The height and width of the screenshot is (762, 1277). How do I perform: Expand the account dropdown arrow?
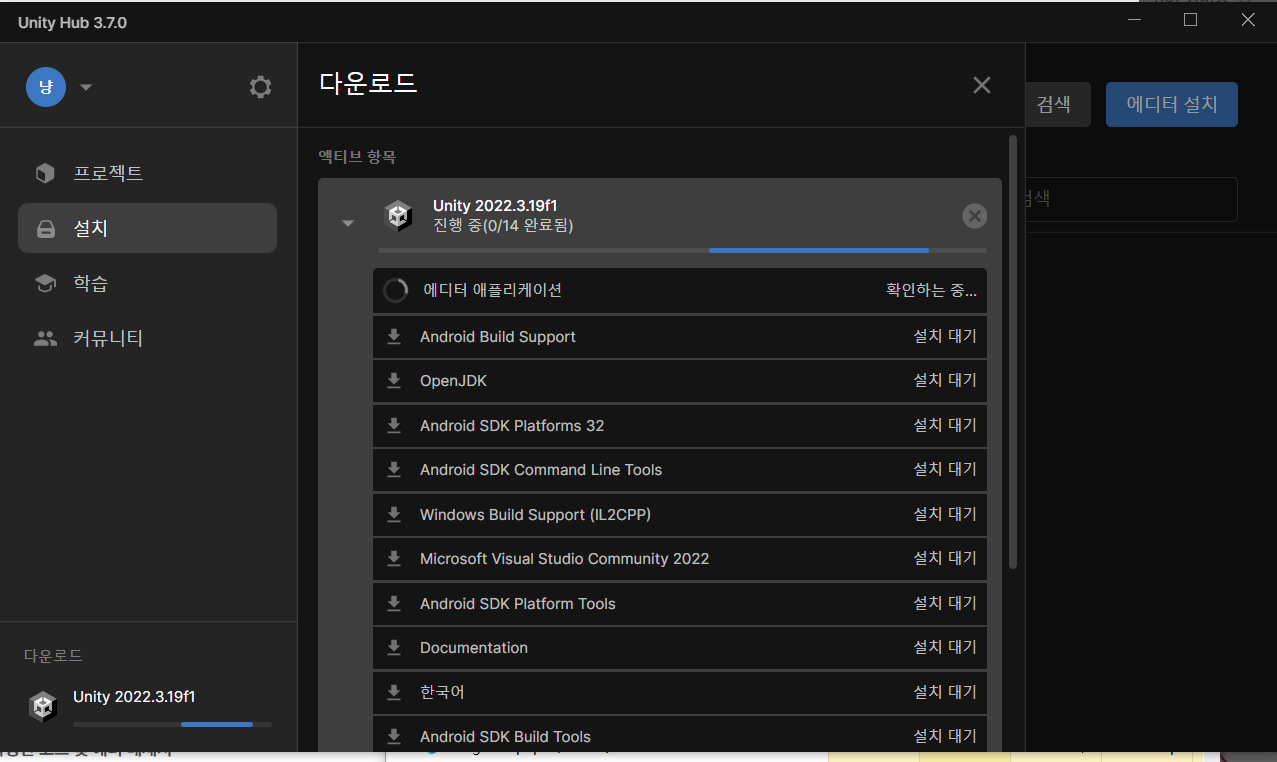86,87
